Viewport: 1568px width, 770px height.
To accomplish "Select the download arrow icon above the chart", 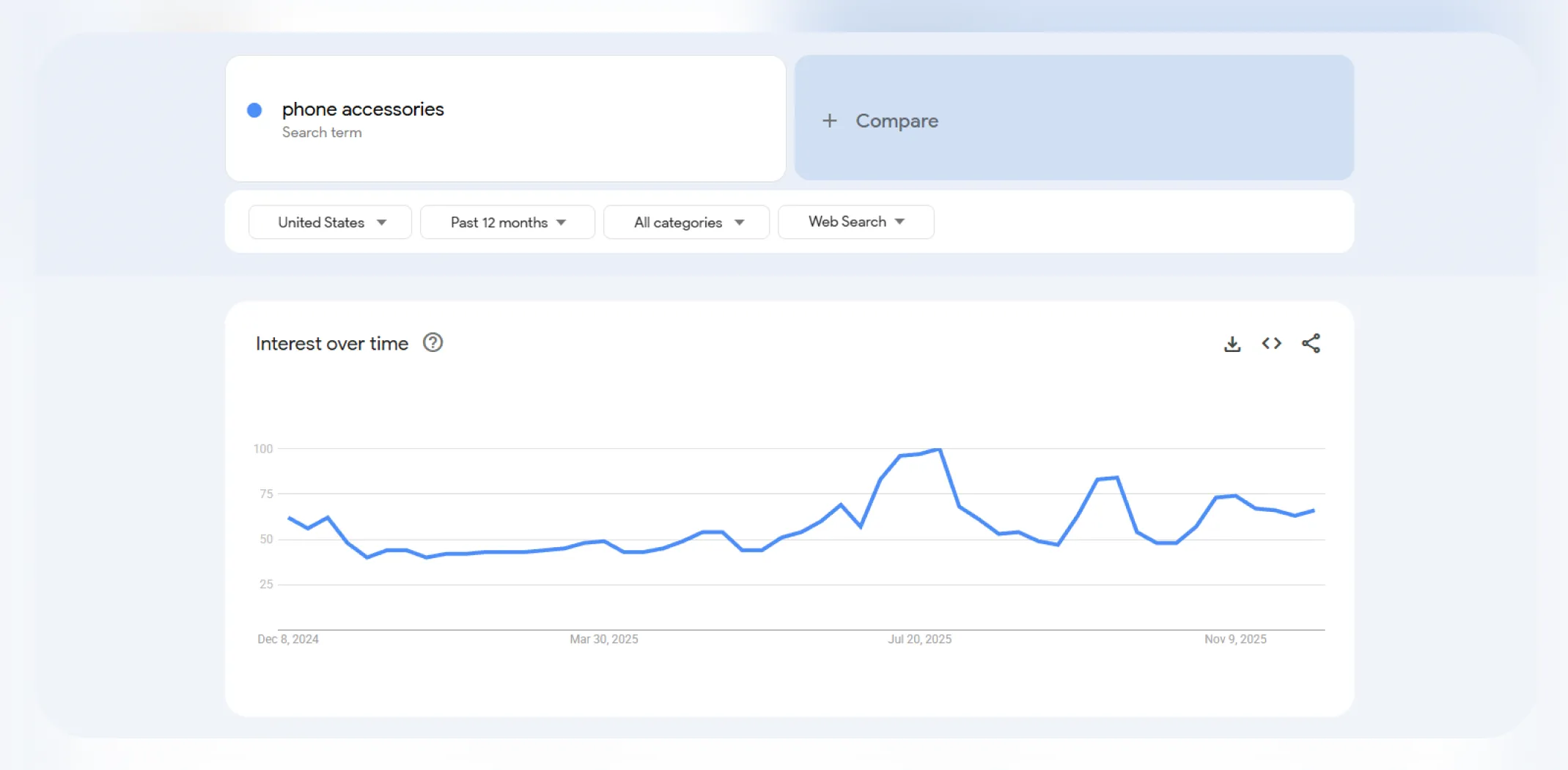I will pyautogui.click(x=1232, y=342).
